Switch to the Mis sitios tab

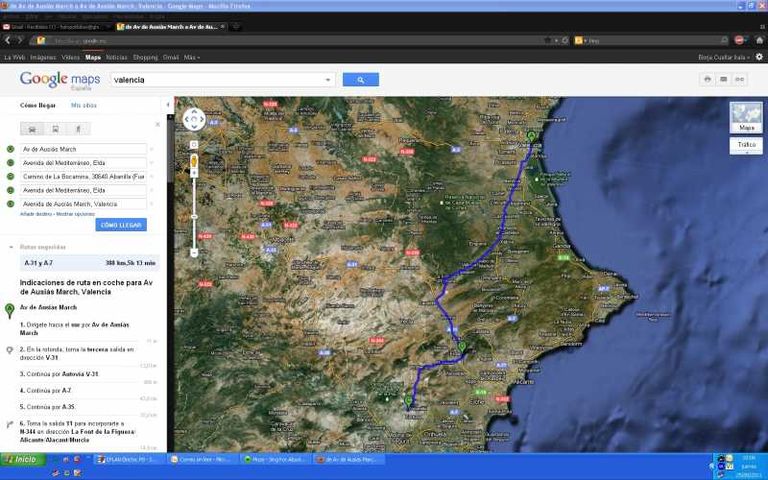click(x=83, y=105)
